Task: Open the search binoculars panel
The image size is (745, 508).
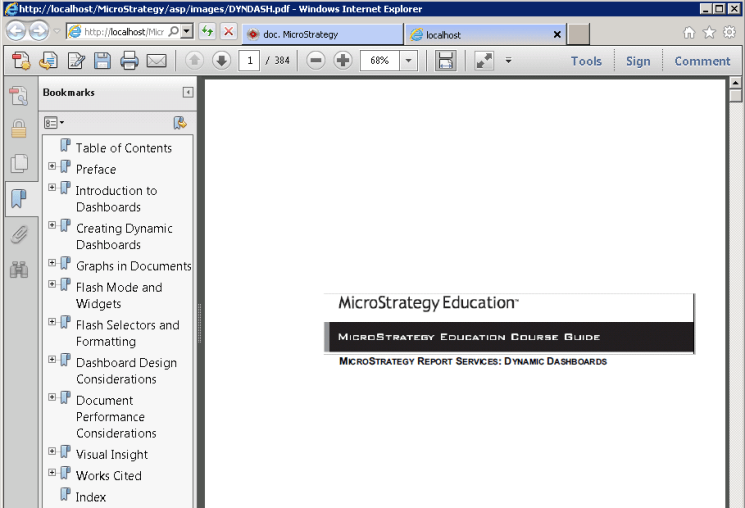Action: [18, 269]
